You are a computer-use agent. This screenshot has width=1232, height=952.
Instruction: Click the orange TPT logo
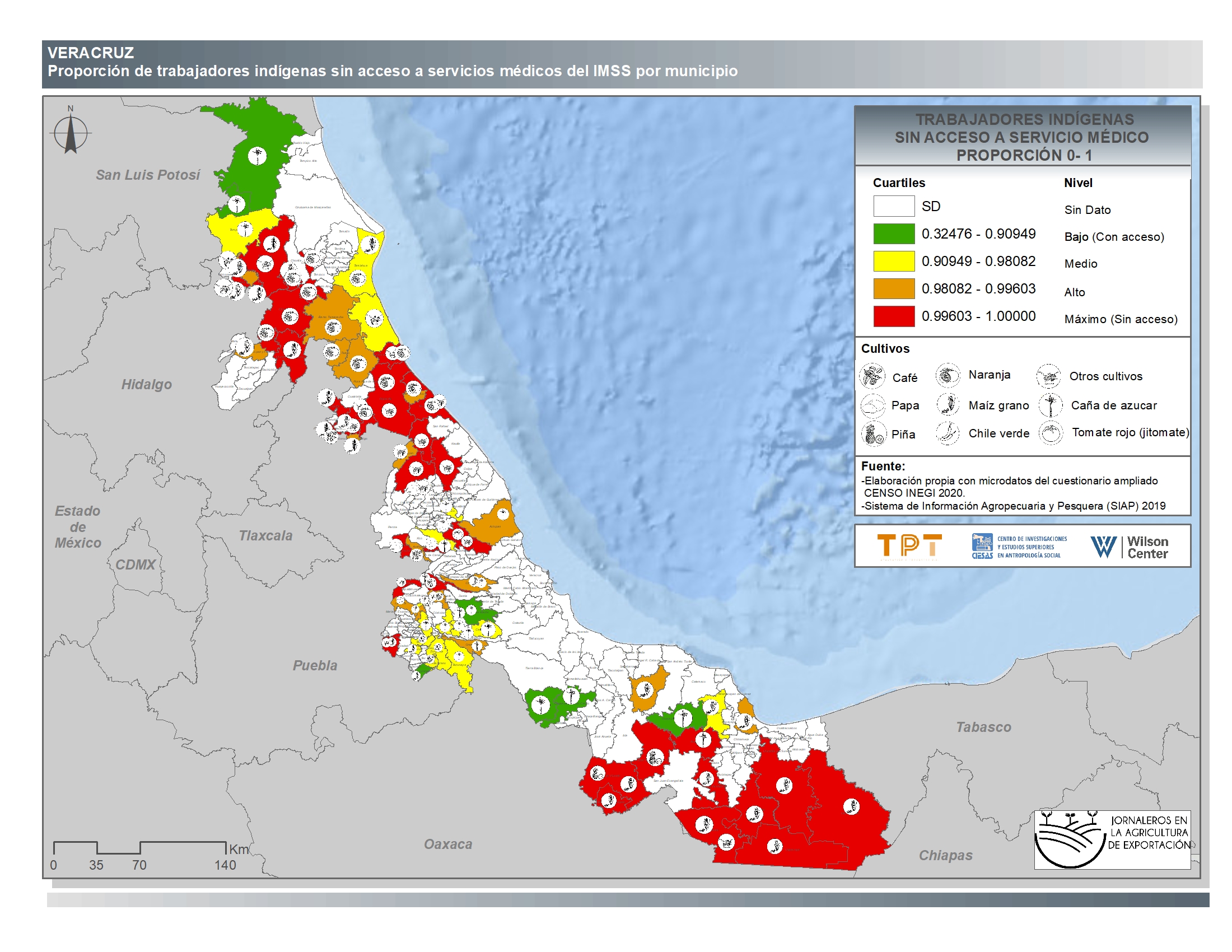click(x=909, y=546)
